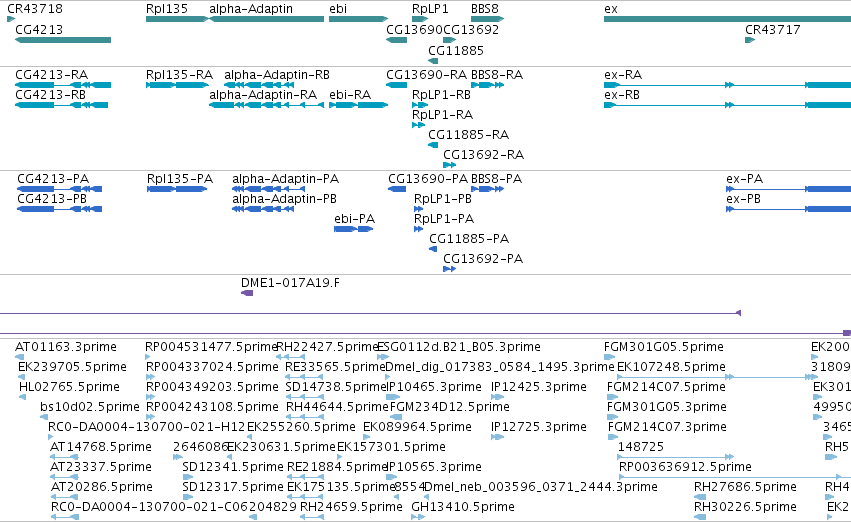Open EST GH13410.5prime
851x522 pixels.
463,507
